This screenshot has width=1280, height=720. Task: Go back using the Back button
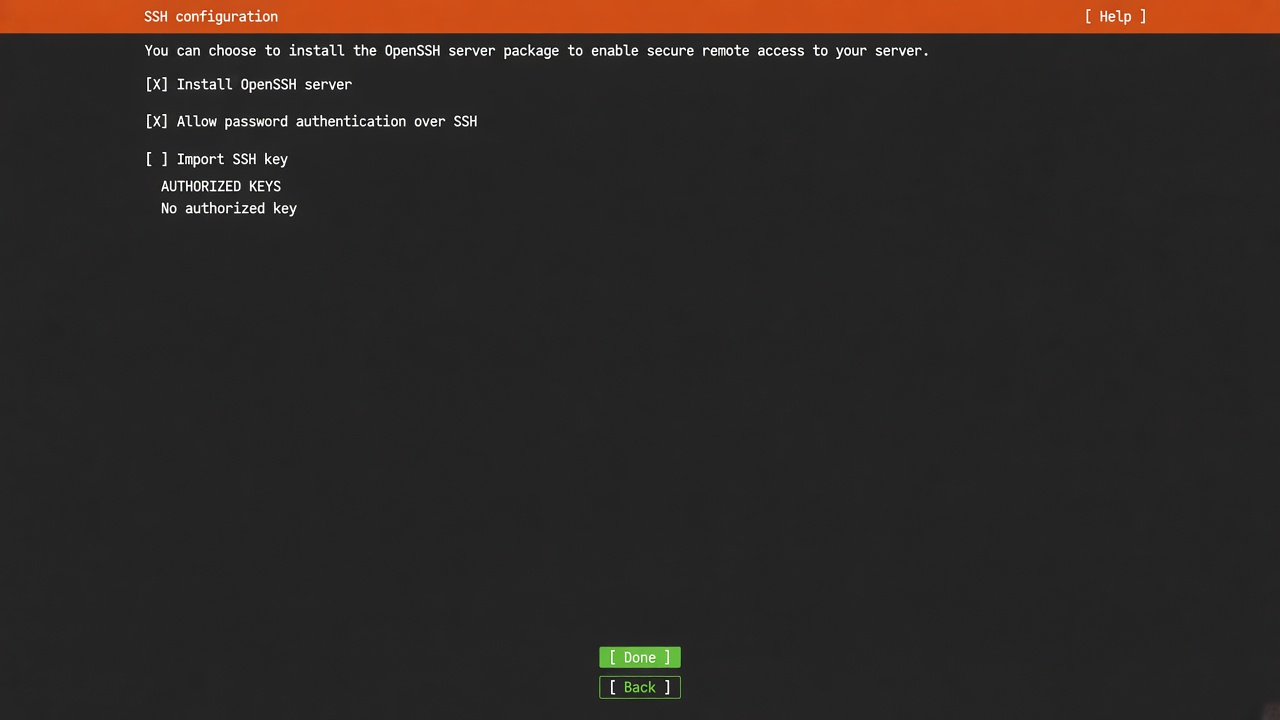(x=640, y=687)
